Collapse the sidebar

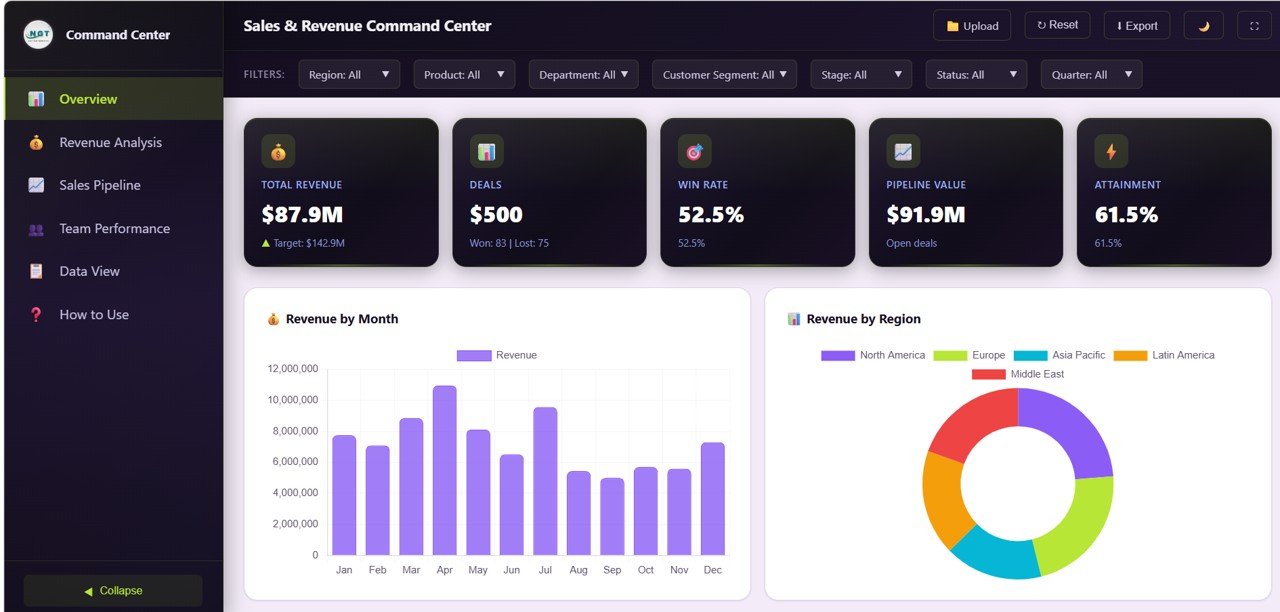pos(113,590)
